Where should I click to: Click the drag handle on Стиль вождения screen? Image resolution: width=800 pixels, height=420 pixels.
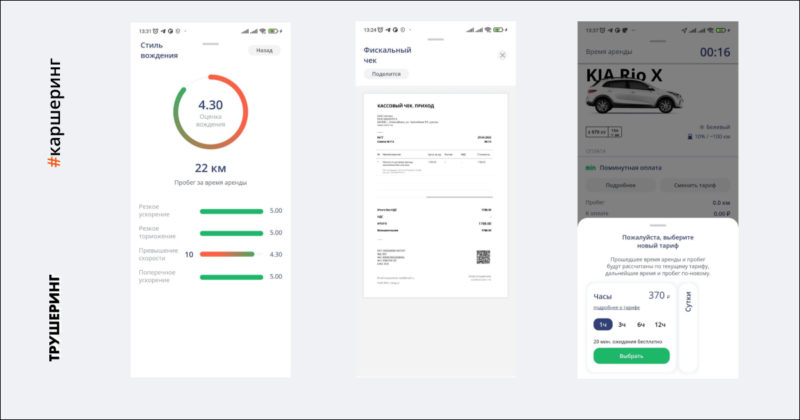pyautogui.click(x=210, y=44)
